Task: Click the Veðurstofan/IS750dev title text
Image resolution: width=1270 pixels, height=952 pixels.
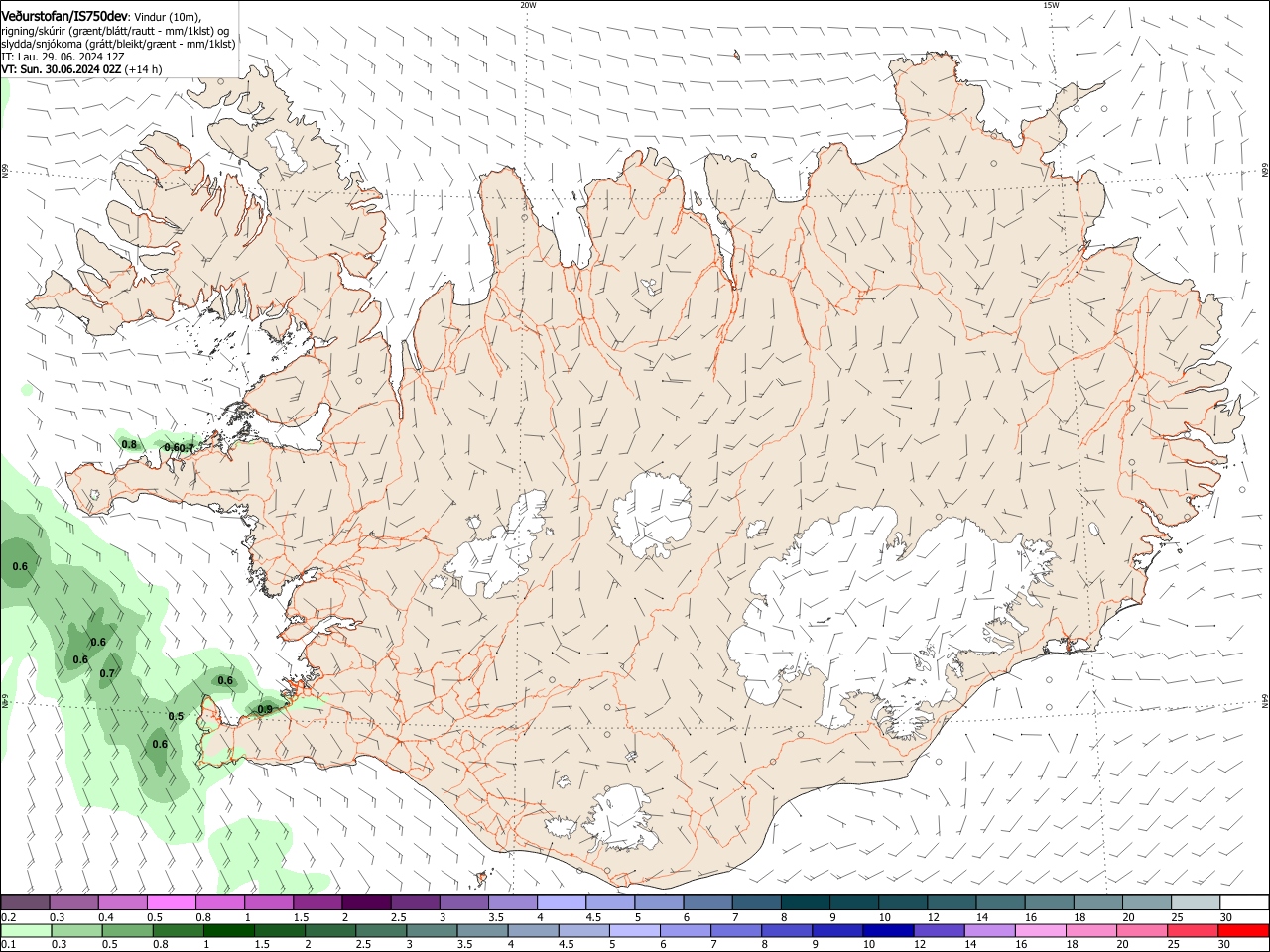Action: point(64,16)
